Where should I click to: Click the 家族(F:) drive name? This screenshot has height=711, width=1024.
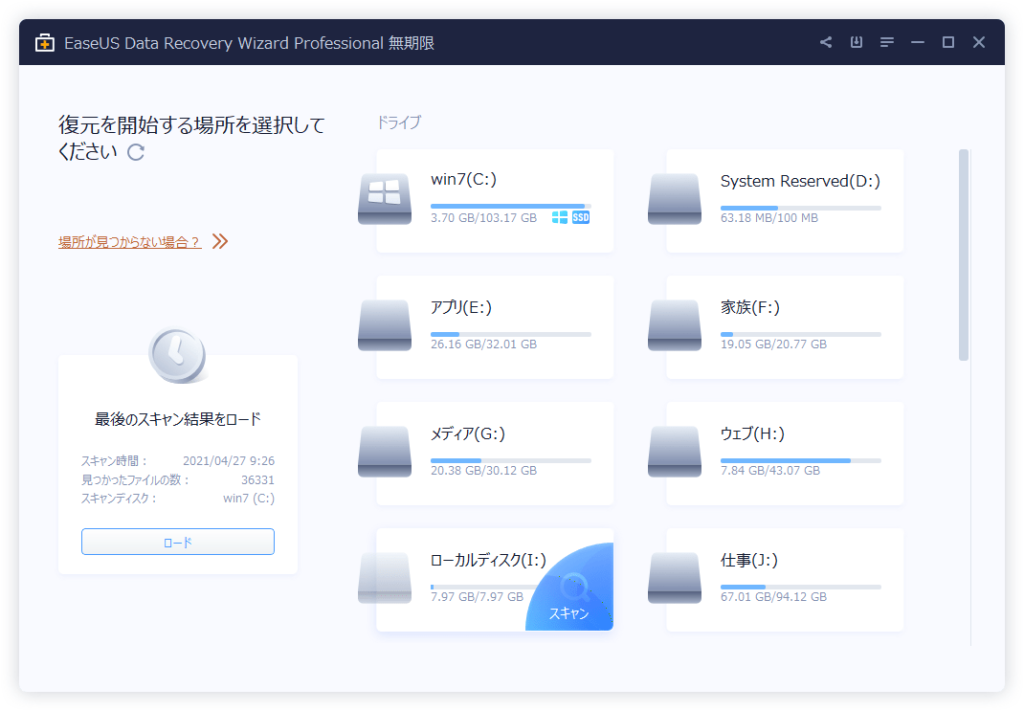coord(750,307)
